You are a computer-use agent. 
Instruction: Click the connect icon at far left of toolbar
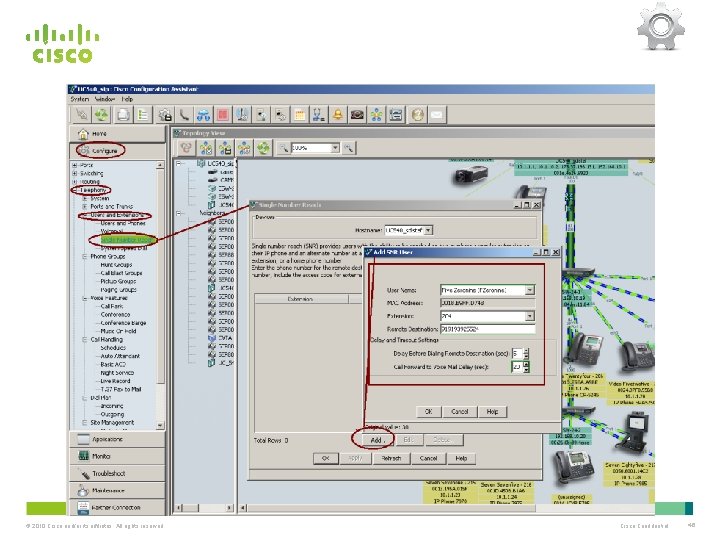click(x=82, y=114)
